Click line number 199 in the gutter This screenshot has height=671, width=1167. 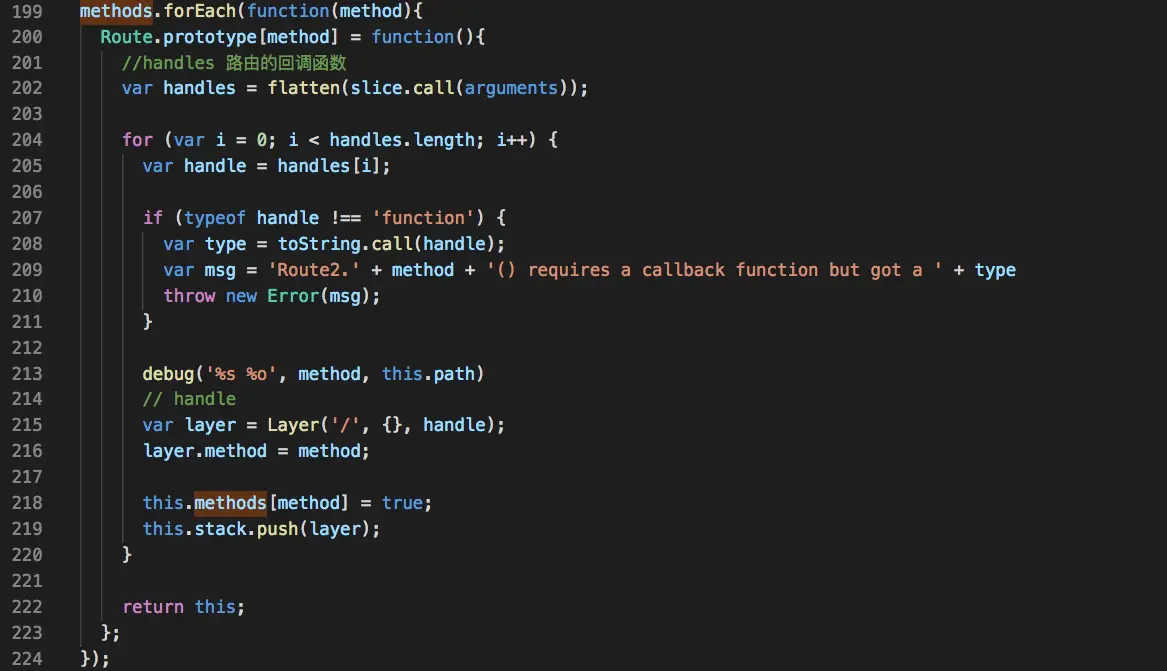[x=27, y=11]
